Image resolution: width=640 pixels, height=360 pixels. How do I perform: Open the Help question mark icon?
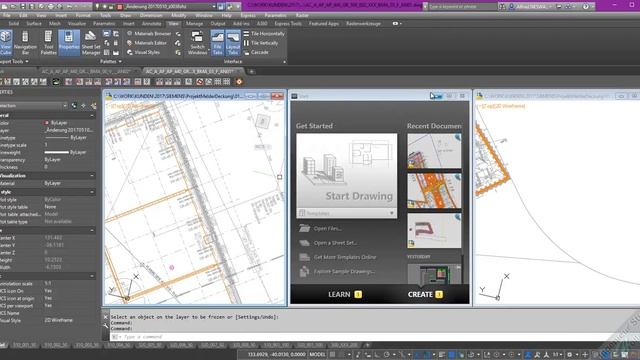coord(585,7)
